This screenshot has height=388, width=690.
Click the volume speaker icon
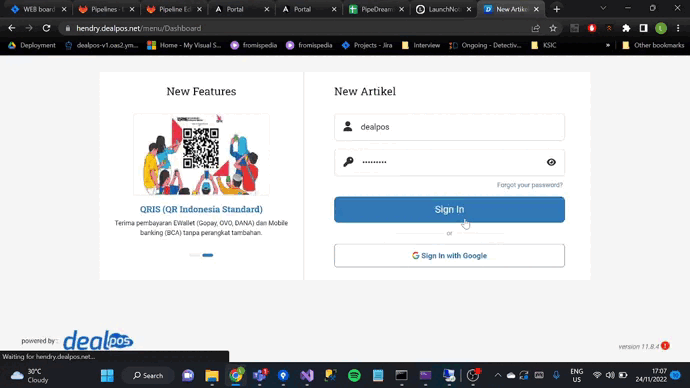tap(610, 375)
